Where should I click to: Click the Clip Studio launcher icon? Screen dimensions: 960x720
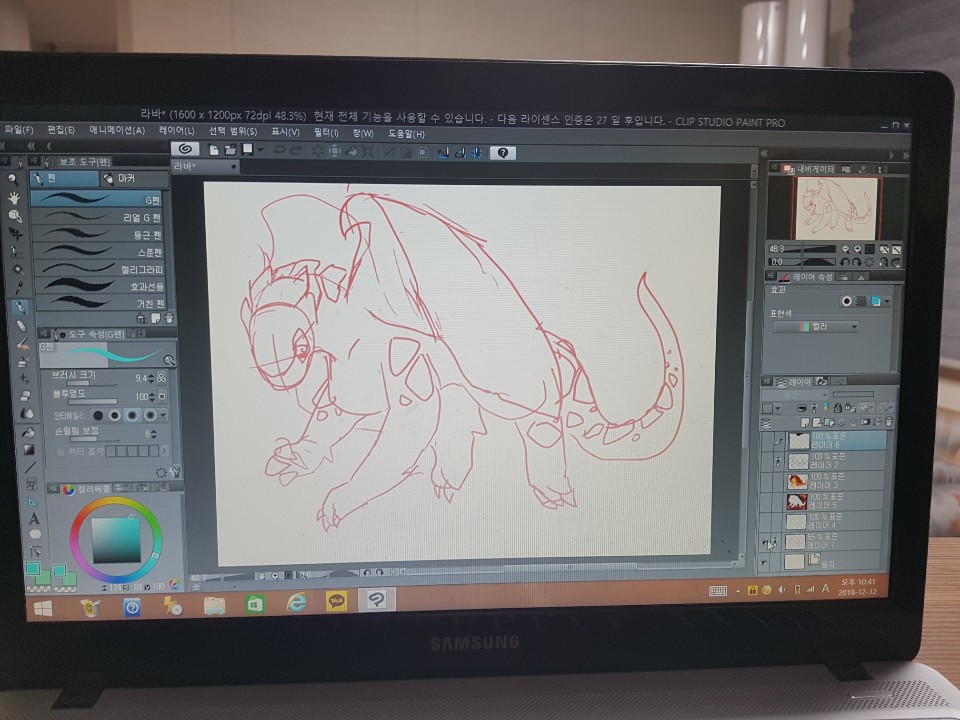pyautogui.click(x=186, y=150)
